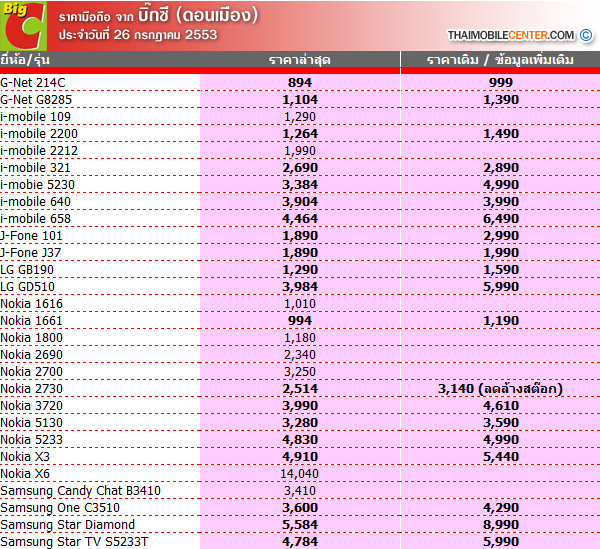Click the original price 4,290

501,508
